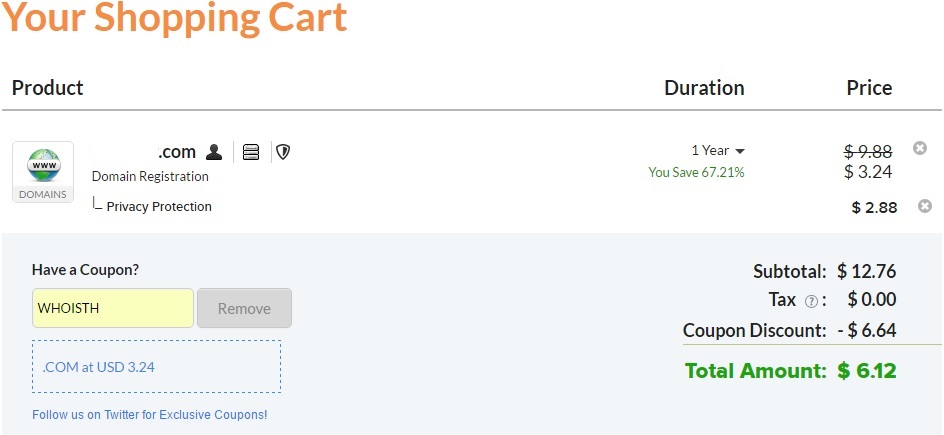Click the Product column header
The image size is (944, 435).
point(48,88)
